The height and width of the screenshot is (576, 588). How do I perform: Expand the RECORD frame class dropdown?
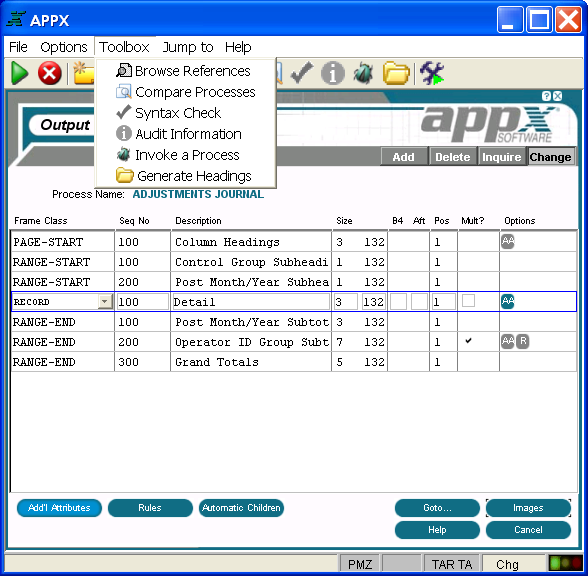point(105,302)
